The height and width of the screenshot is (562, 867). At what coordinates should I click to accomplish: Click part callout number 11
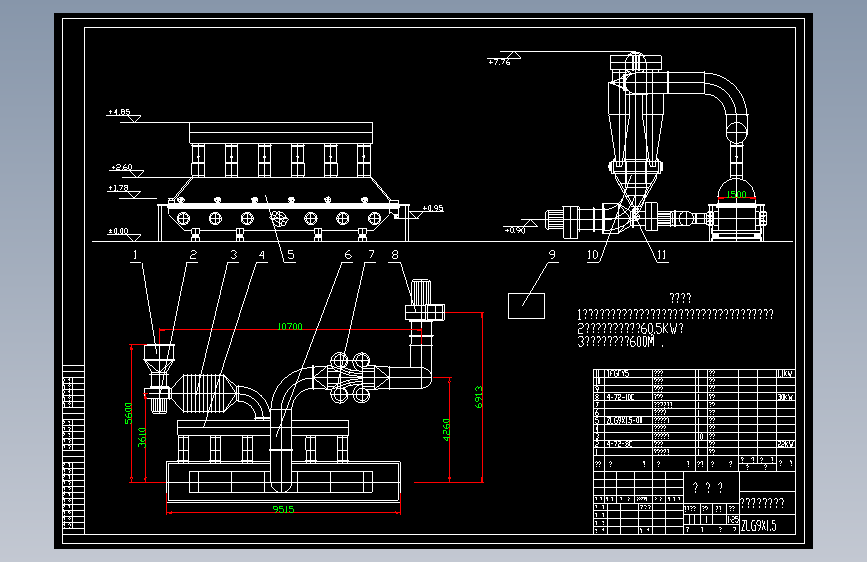[662, 255]
